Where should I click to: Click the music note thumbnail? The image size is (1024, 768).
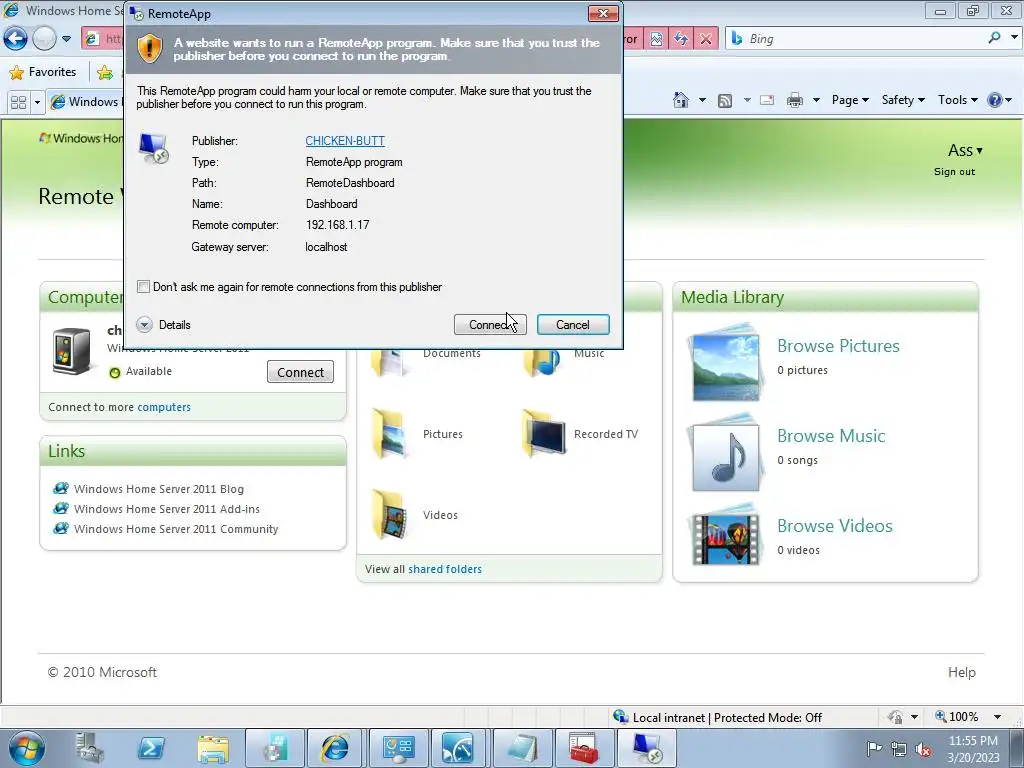pos(725,453)
